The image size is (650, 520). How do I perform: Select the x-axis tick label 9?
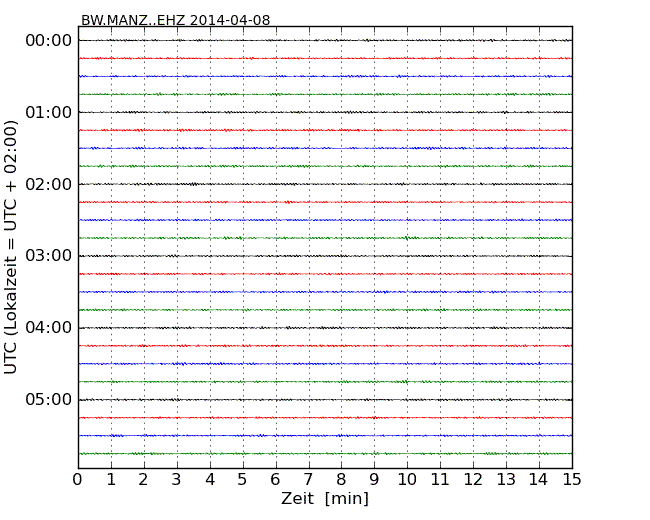[x=374, y=479]
